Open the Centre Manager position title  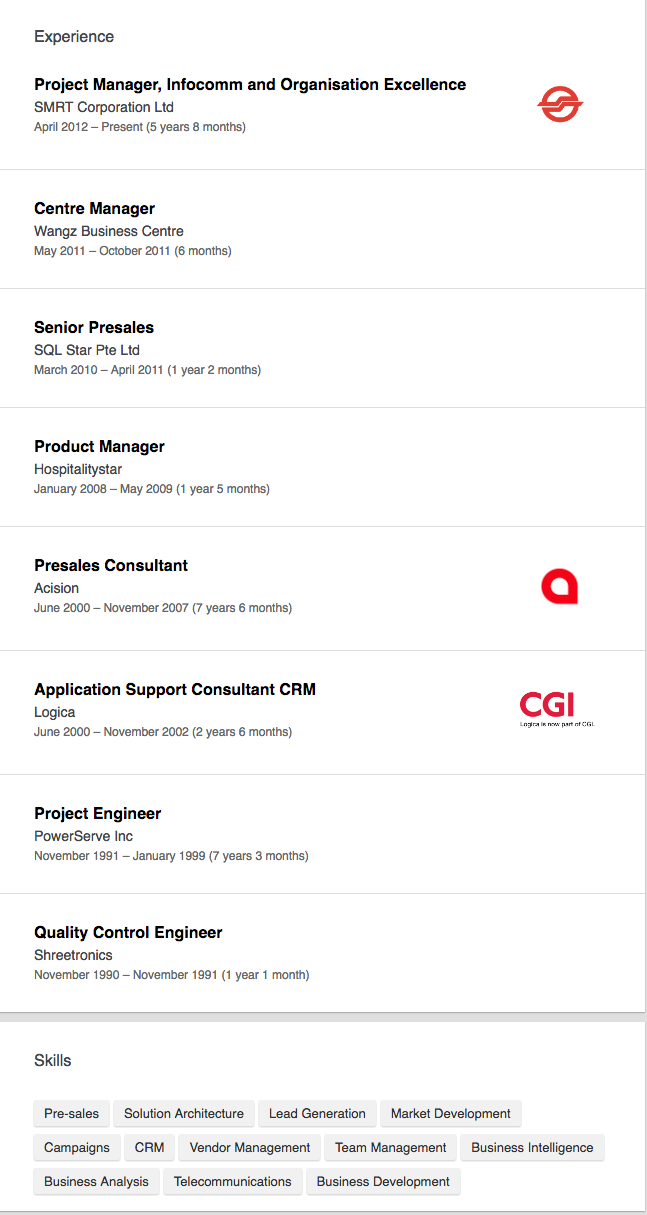tap(94, 209)
